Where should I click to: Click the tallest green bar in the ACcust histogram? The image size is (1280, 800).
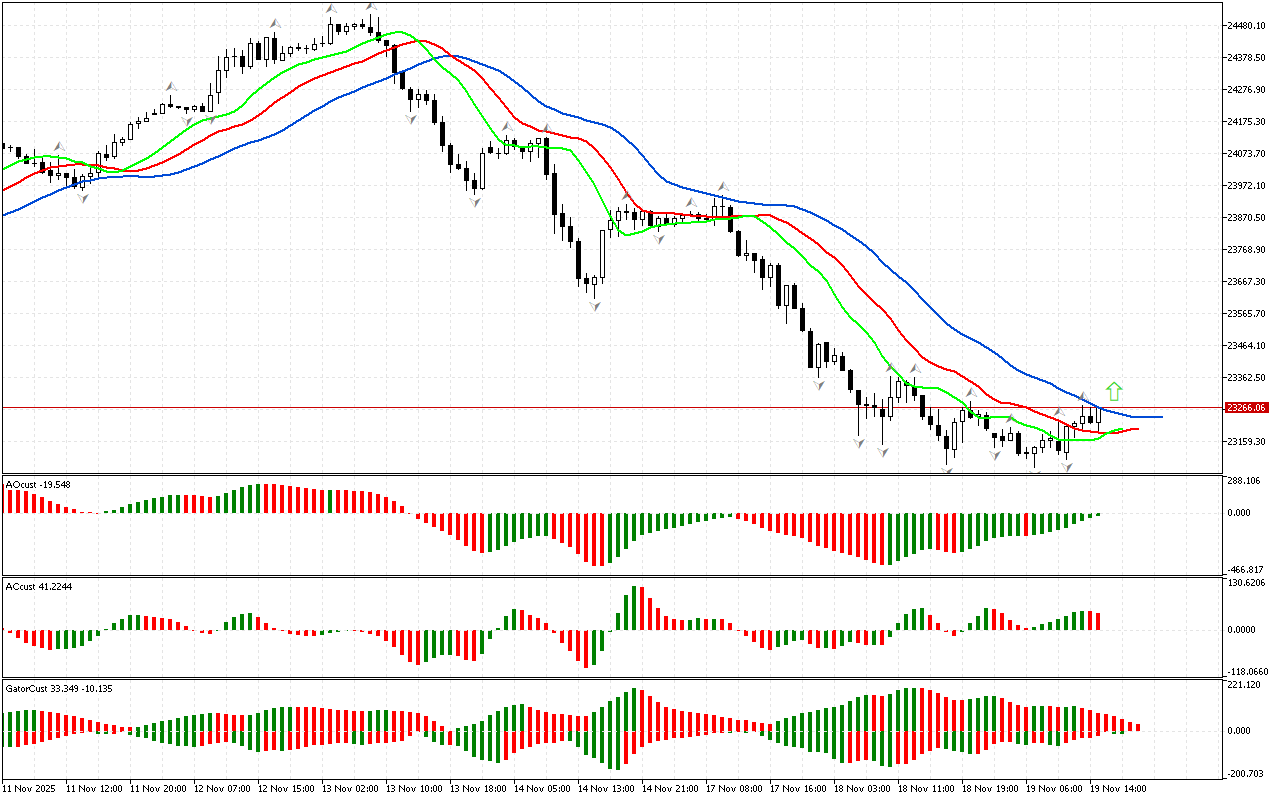[x=634, y=608]
